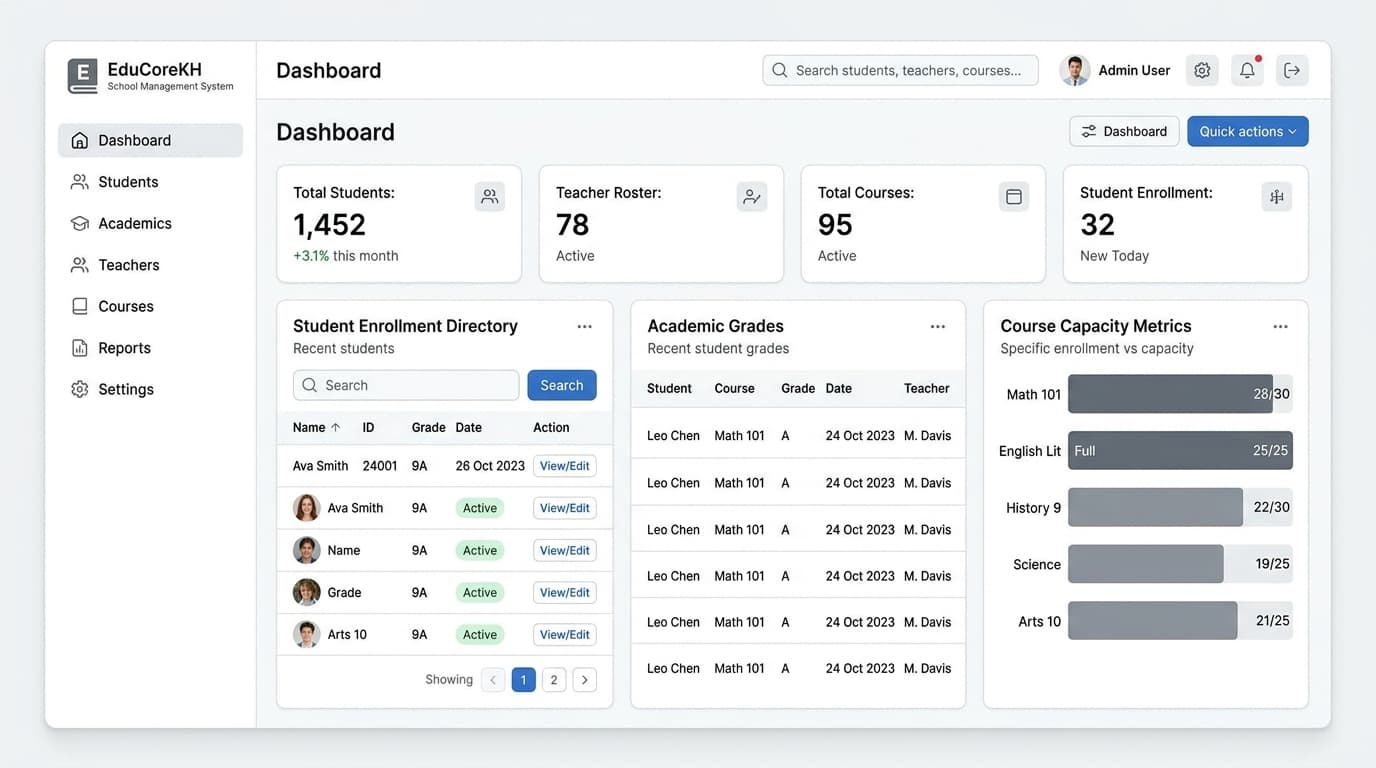Go to previous page arrow
The image size is (1376, 768).
pos(493,680)
